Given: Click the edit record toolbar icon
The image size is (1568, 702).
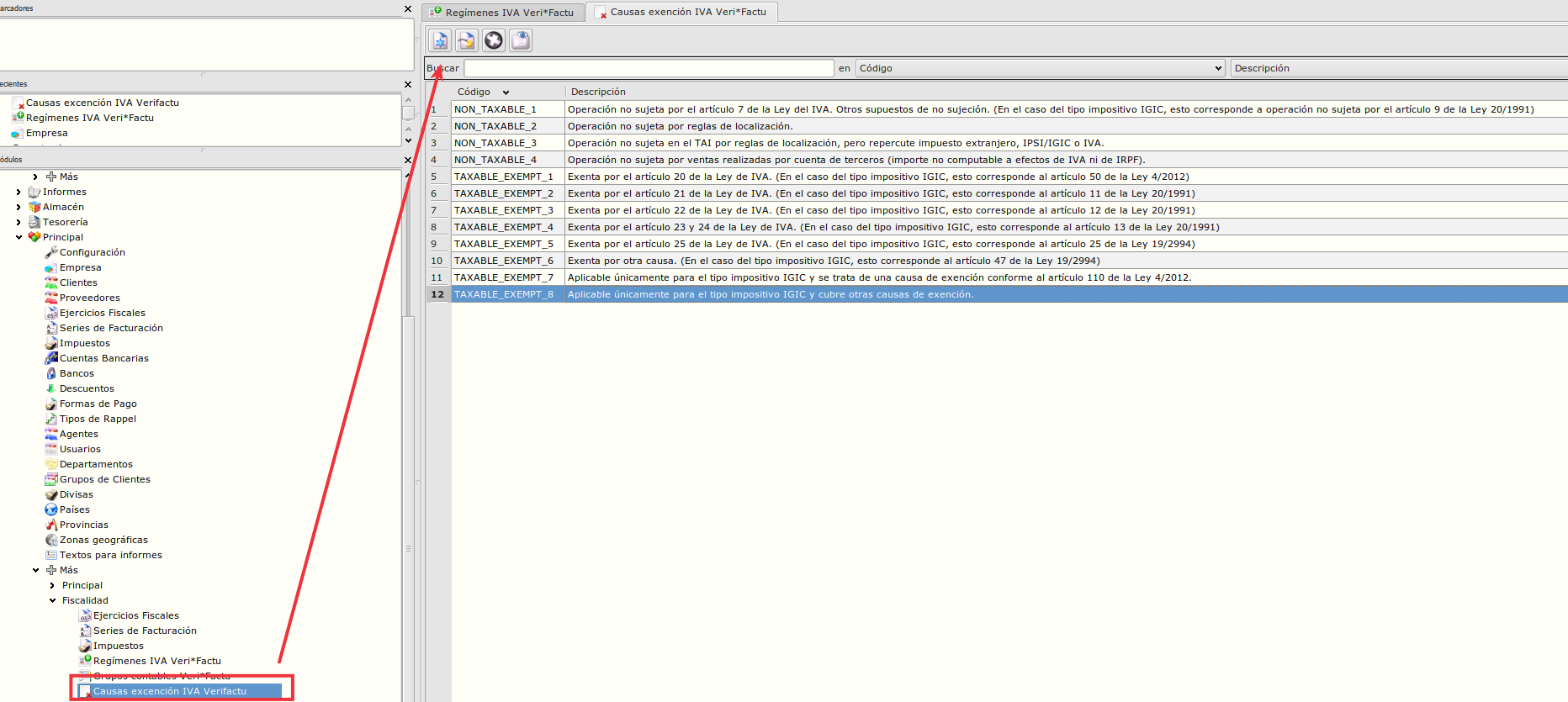Looking at the screenshot, I should pyautogui.click(x=467, y=40).
